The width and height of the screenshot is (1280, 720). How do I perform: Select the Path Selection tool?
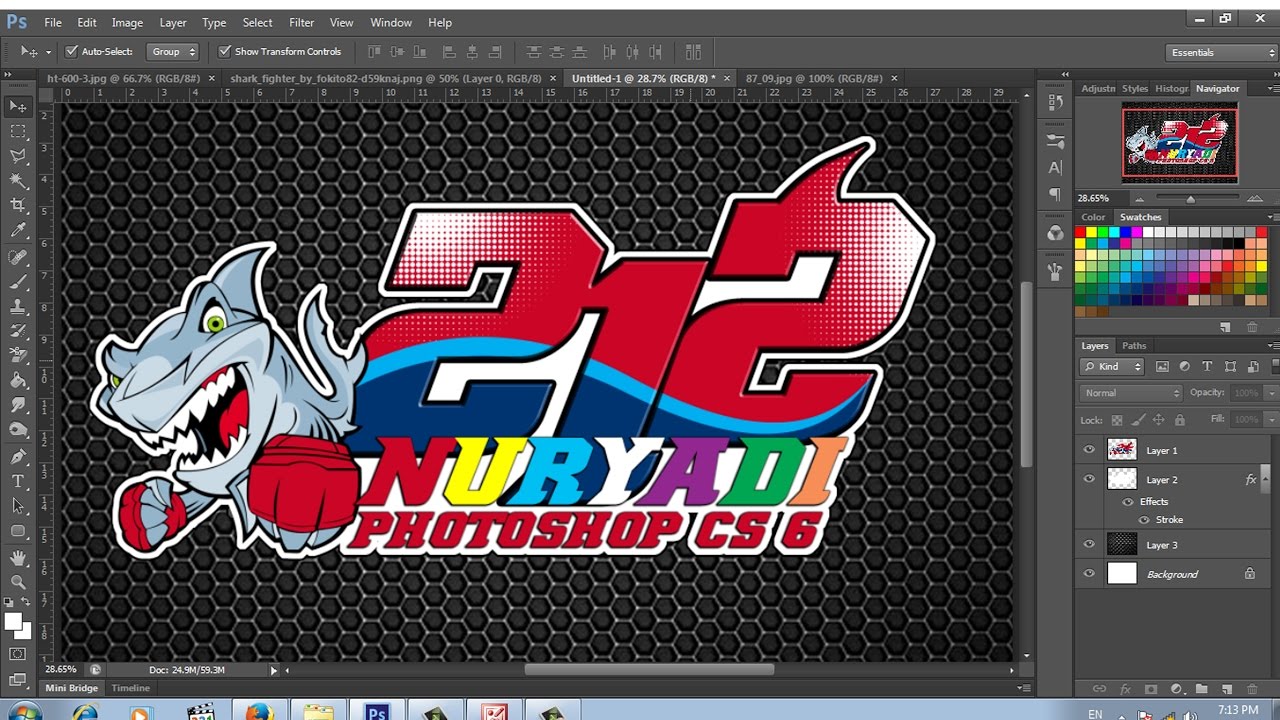click(18, 506)
